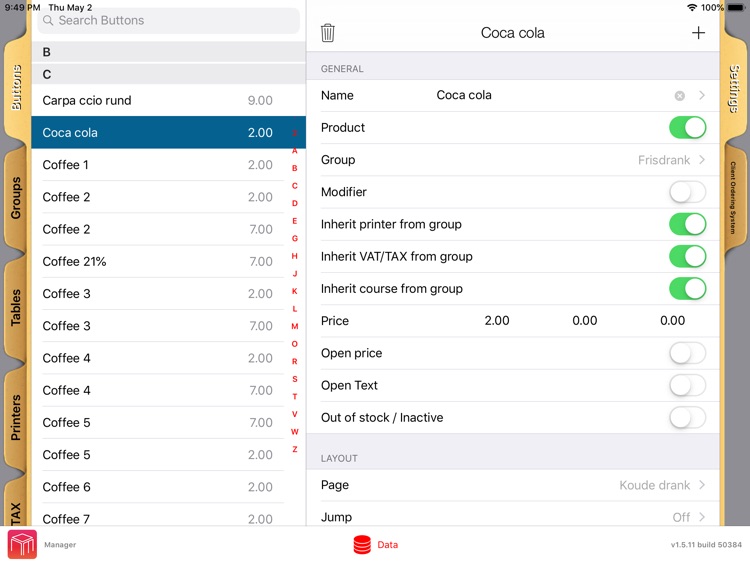Switch to the Groups side tab

click(16, 198)
